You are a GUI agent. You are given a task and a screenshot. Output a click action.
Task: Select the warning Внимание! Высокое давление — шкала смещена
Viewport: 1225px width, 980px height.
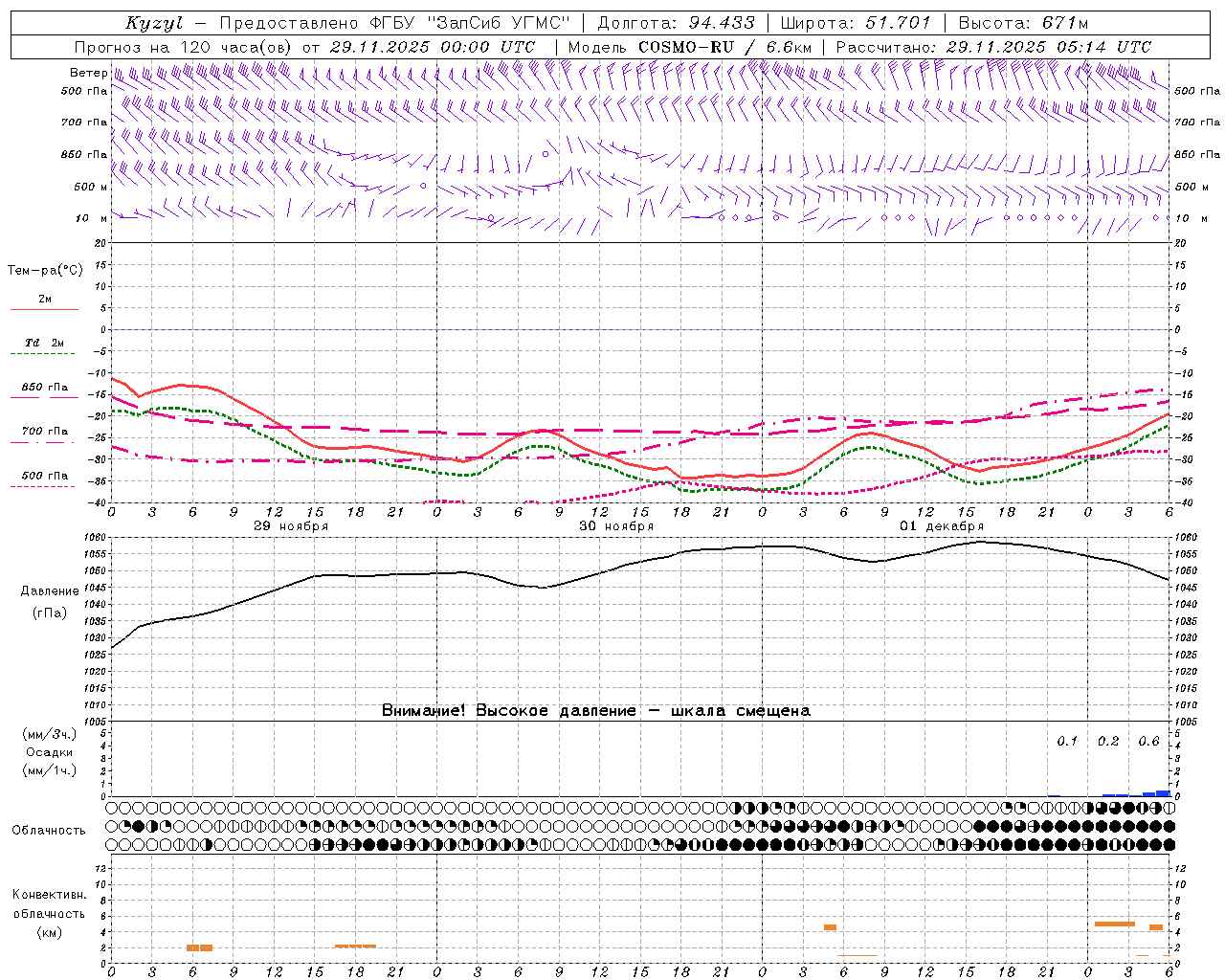(596, 711)
